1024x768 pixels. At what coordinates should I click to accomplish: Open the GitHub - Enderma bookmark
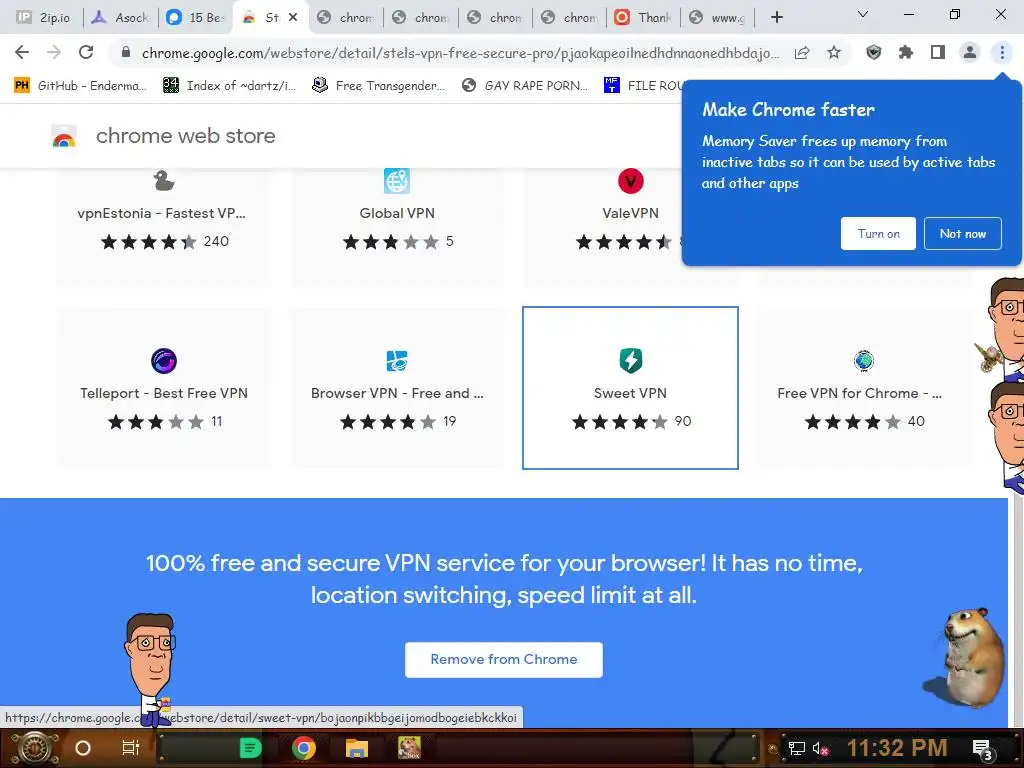tap(81, 85)
